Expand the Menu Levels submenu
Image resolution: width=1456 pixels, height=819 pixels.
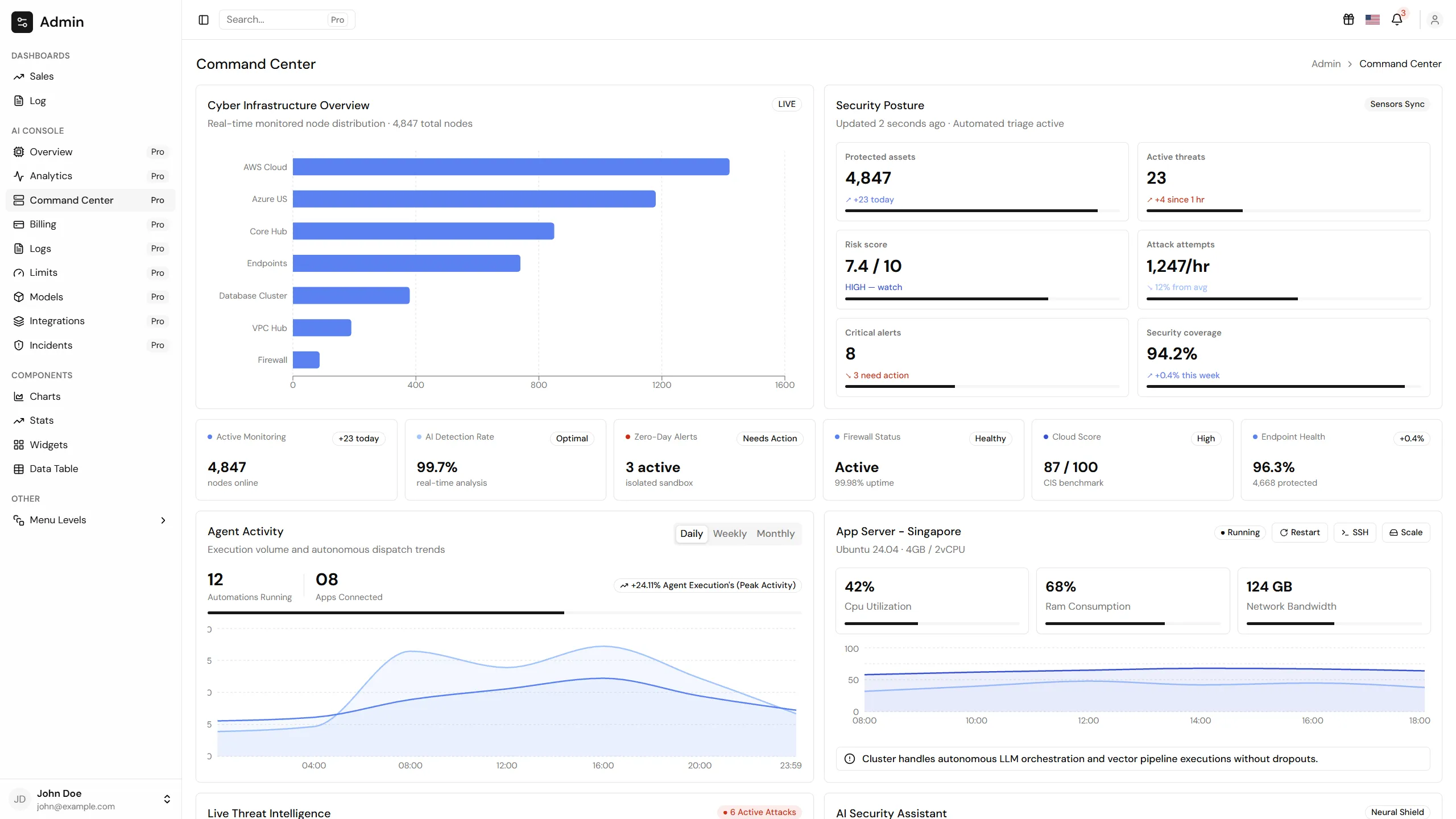90,520
